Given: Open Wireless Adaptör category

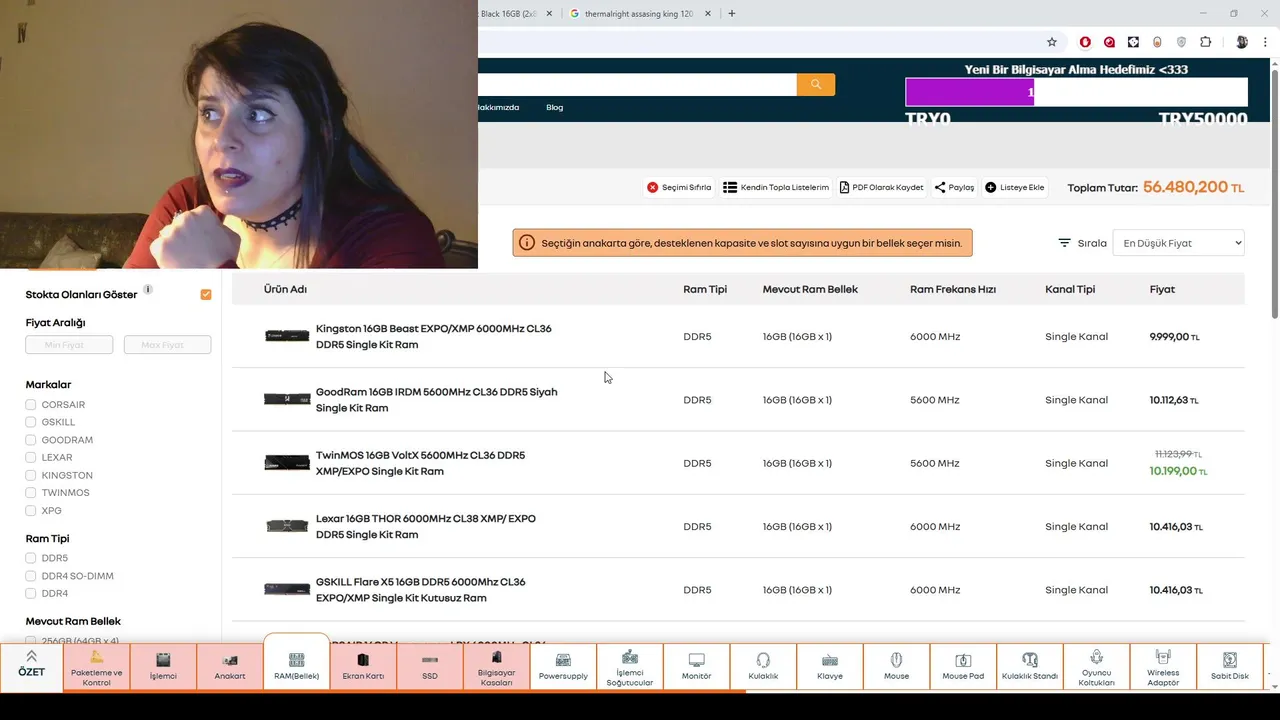Looking at the screenshot, I should 1163,666.
